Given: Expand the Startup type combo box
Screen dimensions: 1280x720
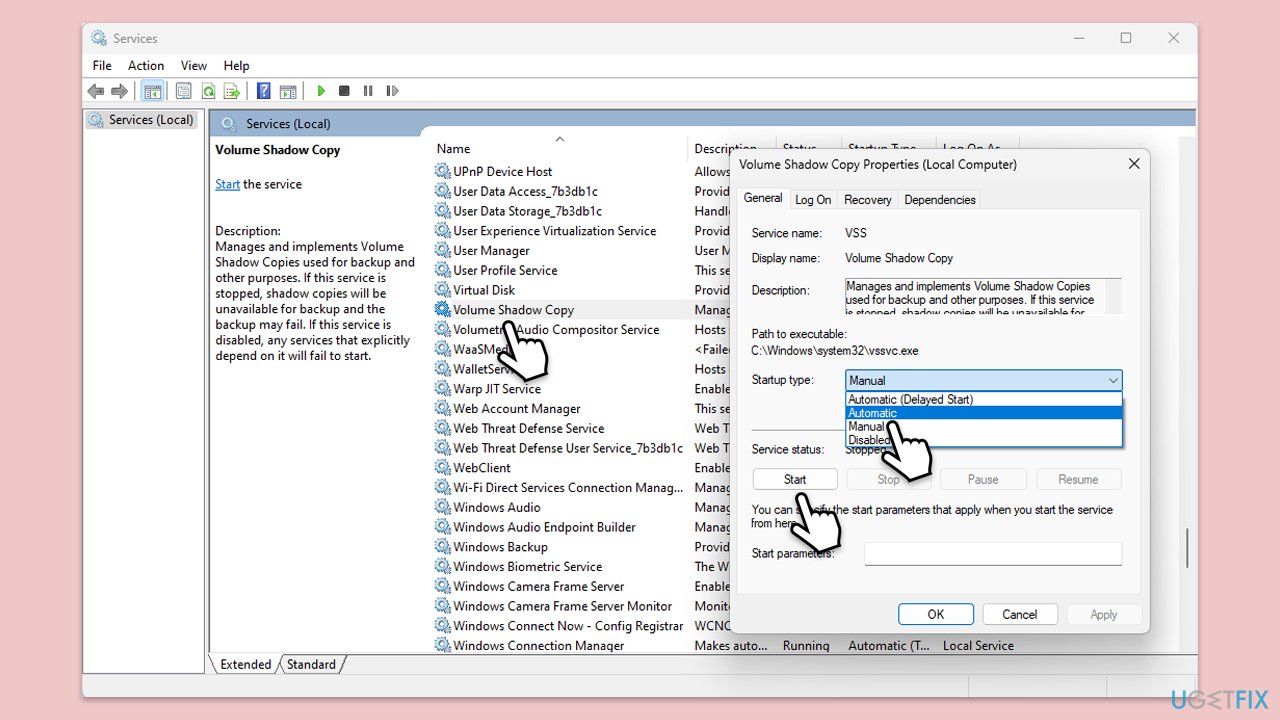Looking at the screenshot, I should pyautogui.click(x=983, y=380).
